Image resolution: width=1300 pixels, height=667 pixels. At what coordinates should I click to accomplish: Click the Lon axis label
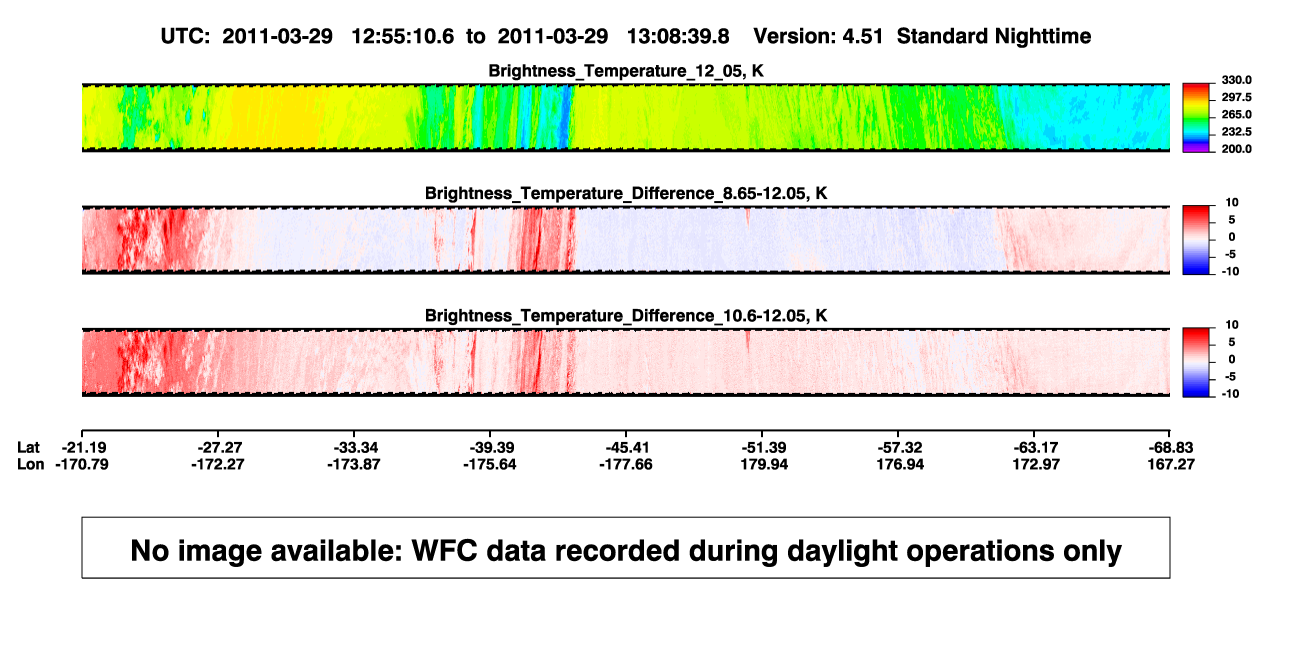30,464
